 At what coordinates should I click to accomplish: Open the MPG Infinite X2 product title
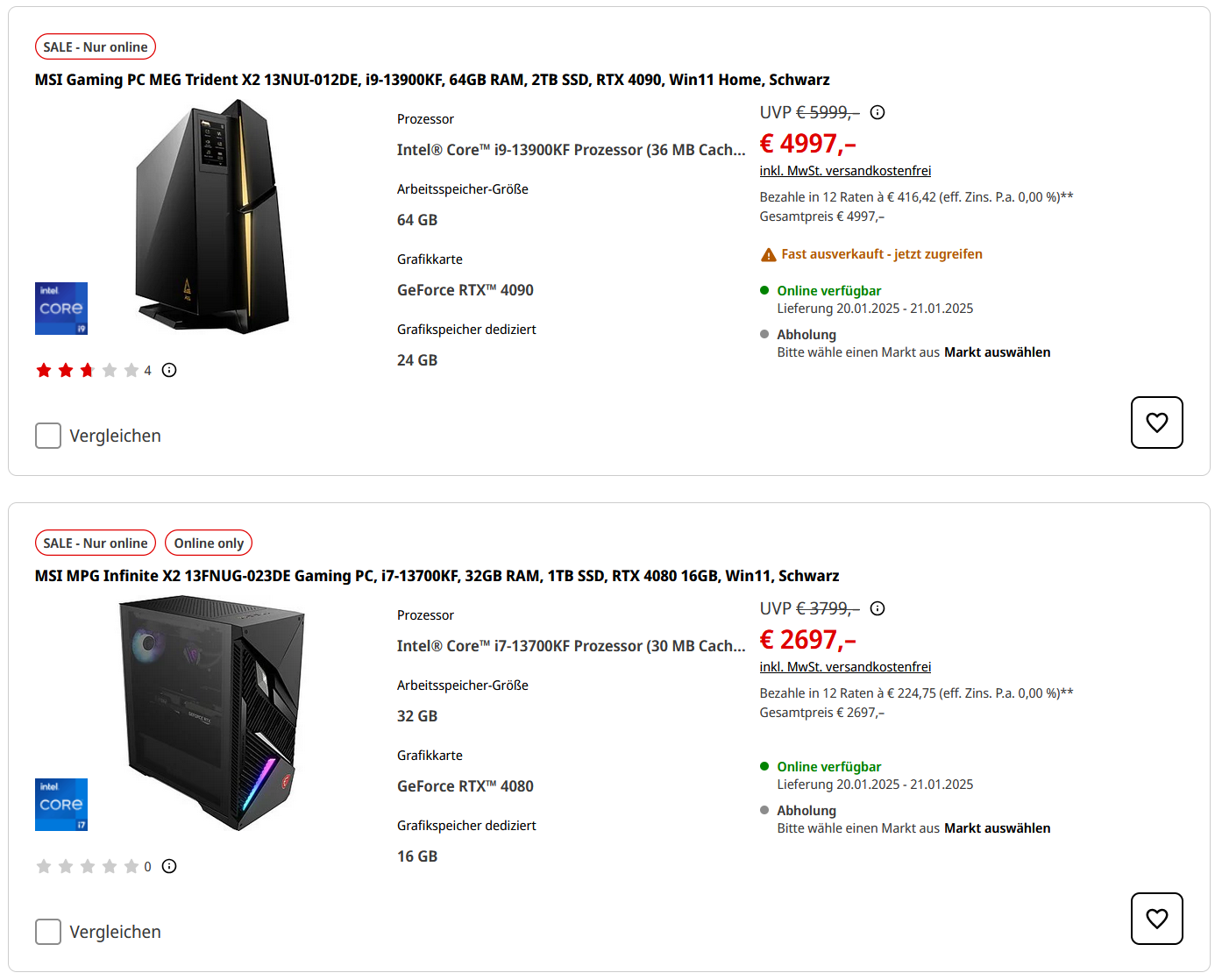[437, 576]
